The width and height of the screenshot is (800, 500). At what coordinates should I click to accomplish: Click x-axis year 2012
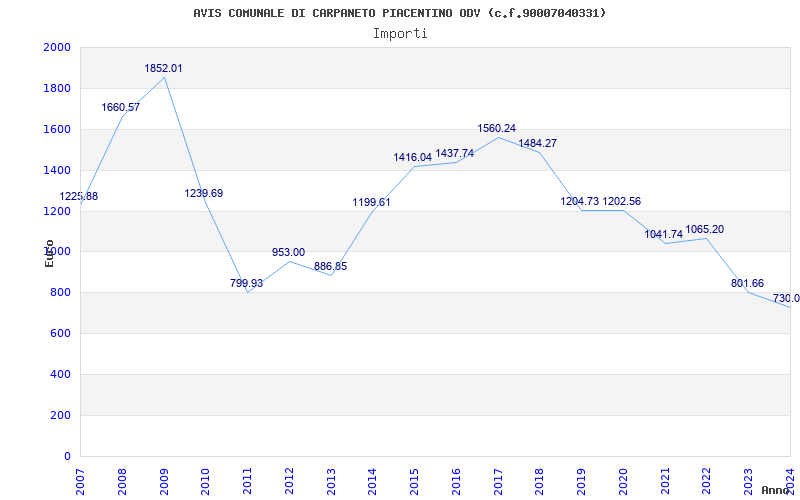pyautogui.click(x=289, y=481)
